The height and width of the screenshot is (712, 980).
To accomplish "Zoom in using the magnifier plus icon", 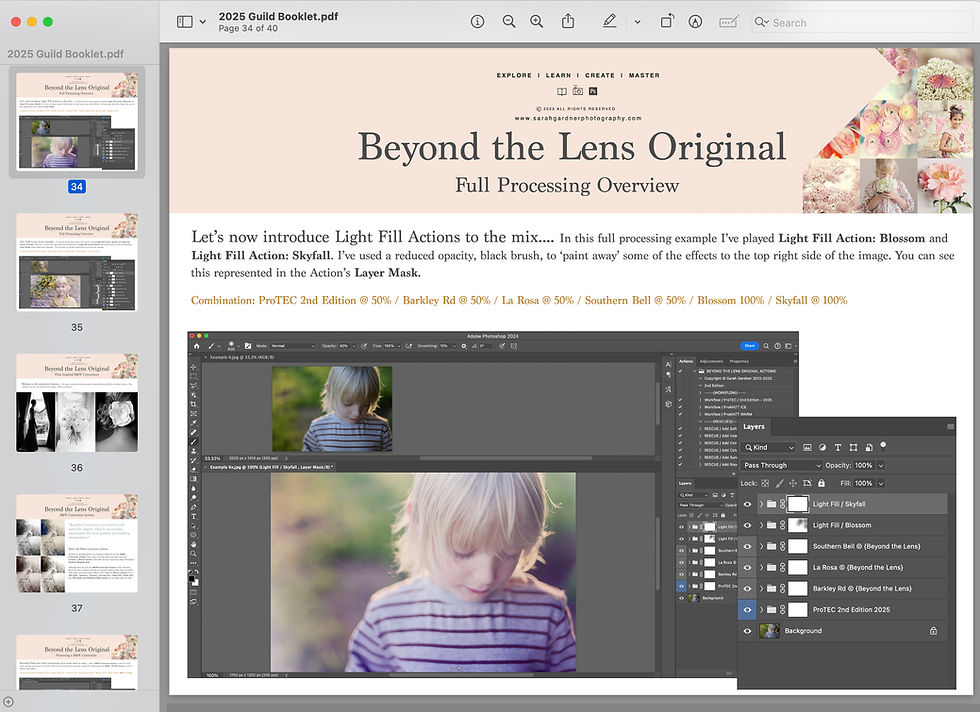I will (537, 22).
